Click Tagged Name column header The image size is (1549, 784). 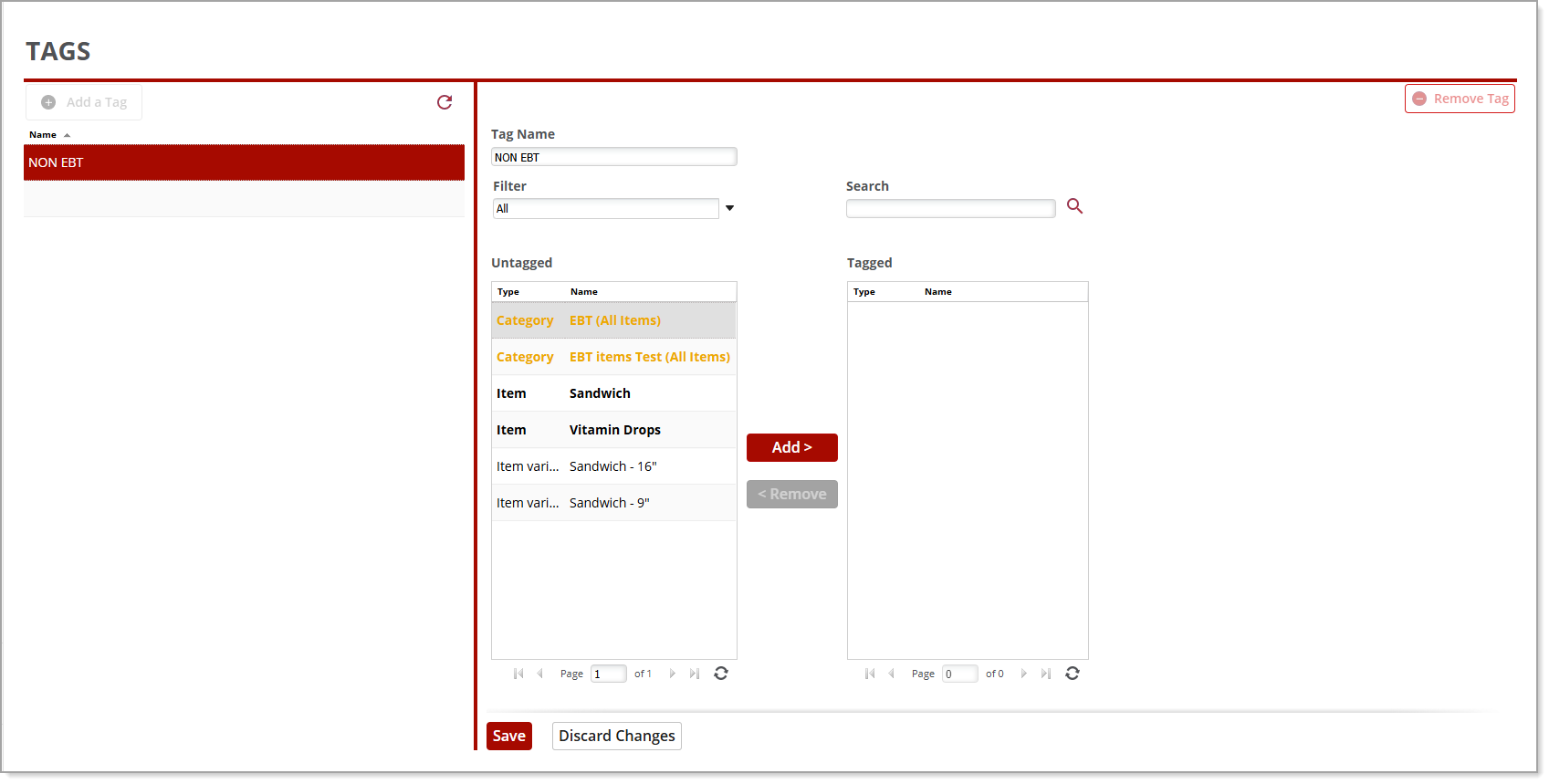(x=938, y=292)
